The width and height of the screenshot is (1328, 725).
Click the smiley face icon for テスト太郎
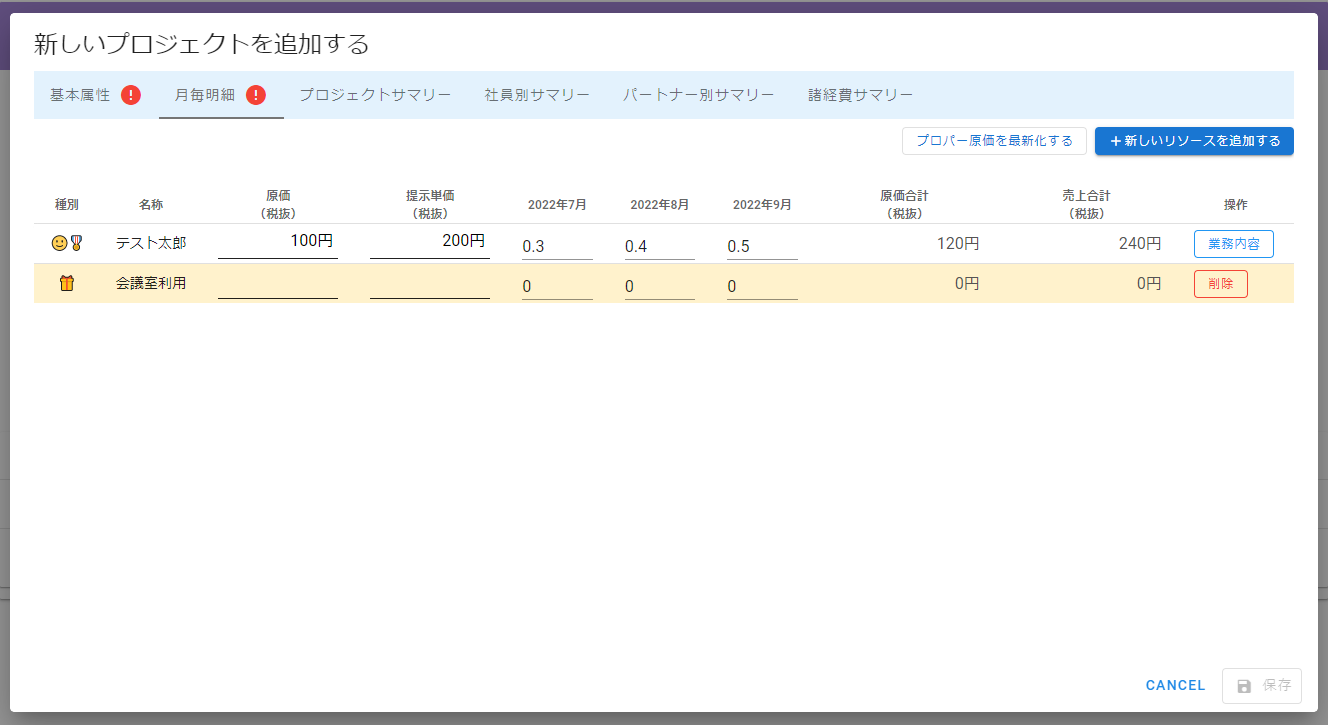pyautogui.click(x=59, y=243)
